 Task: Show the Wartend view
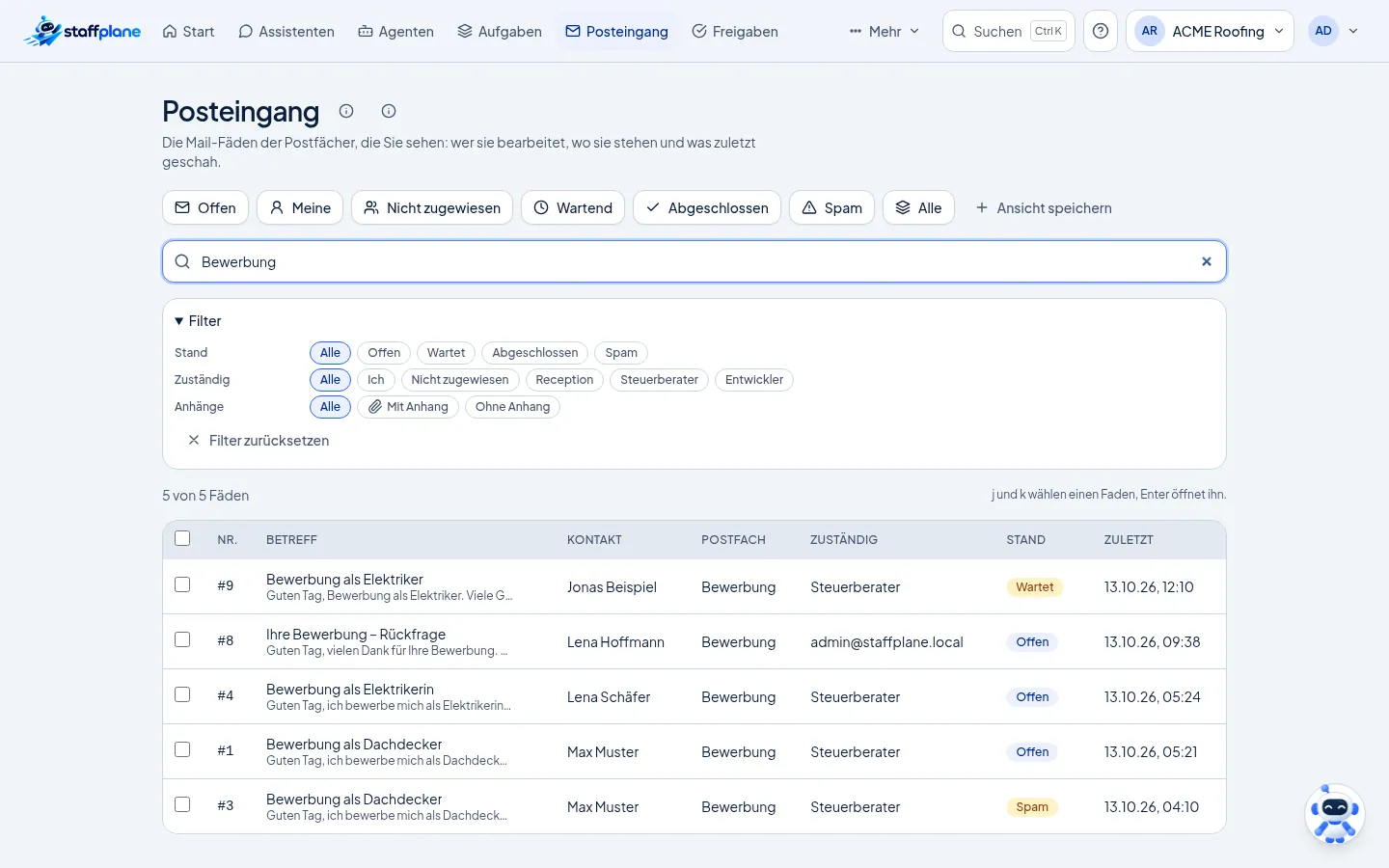tap(573, 207)
